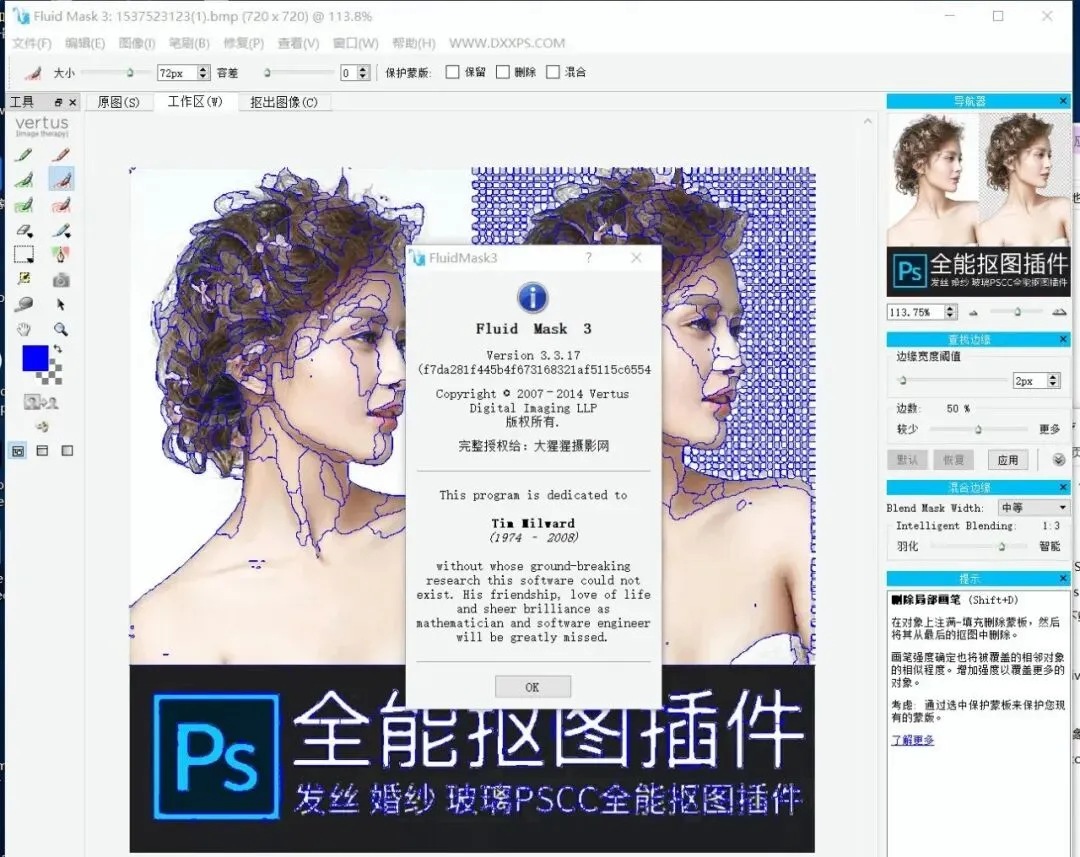Click the 默认 default button
1080x857 pixels.
tap(907, 460)
